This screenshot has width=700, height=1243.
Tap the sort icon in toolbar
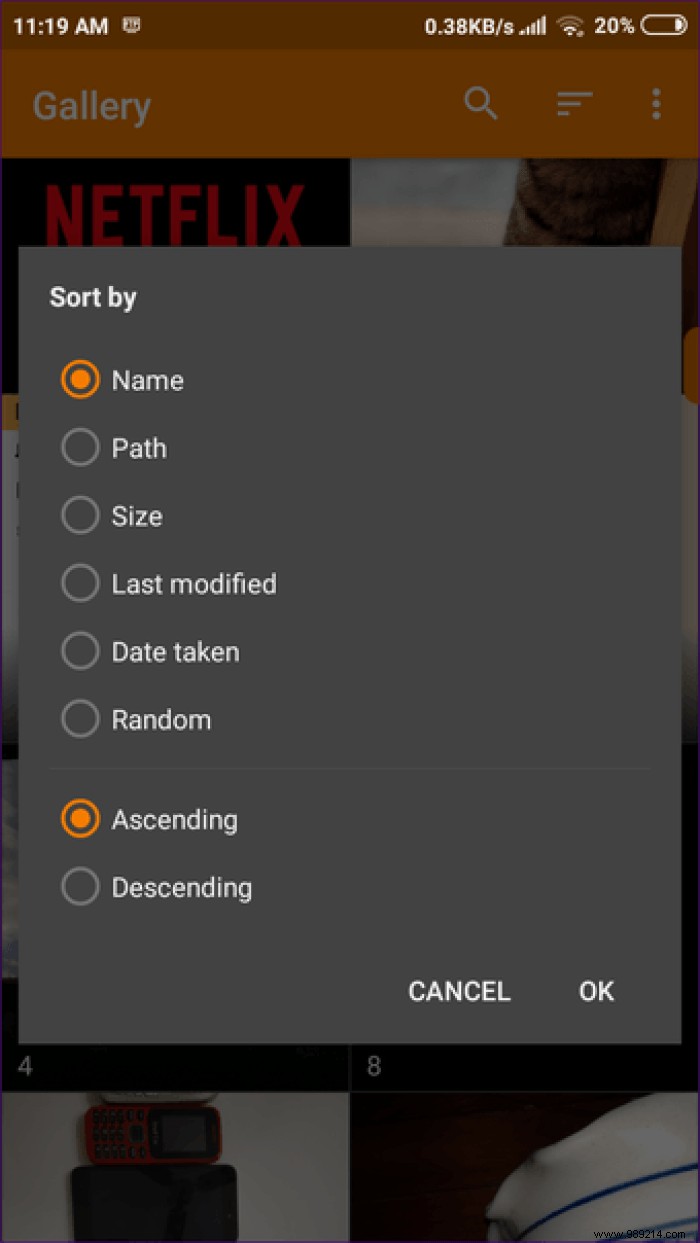pos(574,103)
